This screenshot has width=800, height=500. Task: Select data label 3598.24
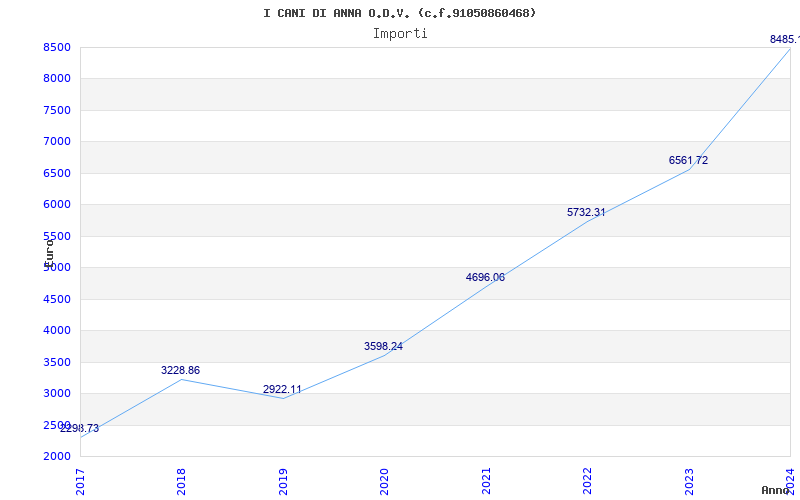point(383,346)
